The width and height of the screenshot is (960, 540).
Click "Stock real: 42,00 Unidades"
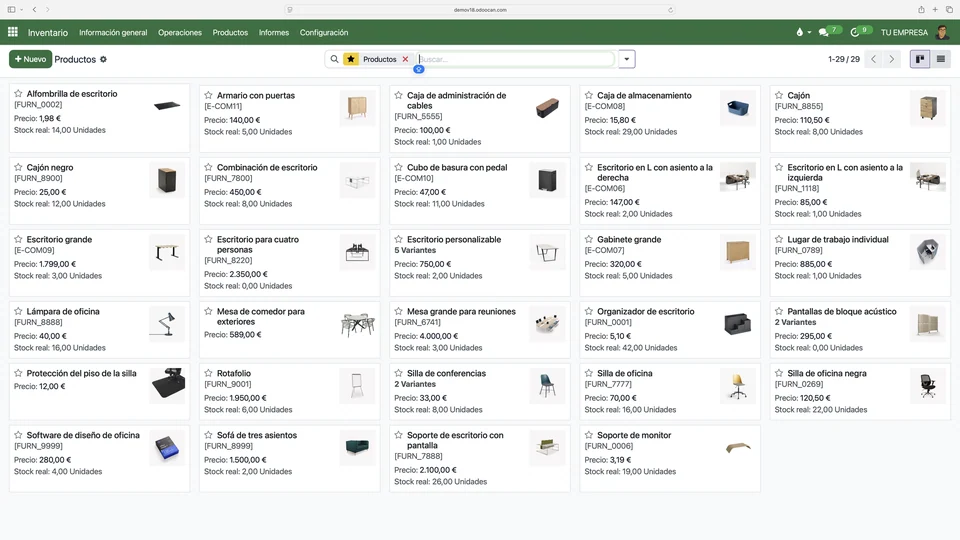pyautogui.click(x=631, y=348)
